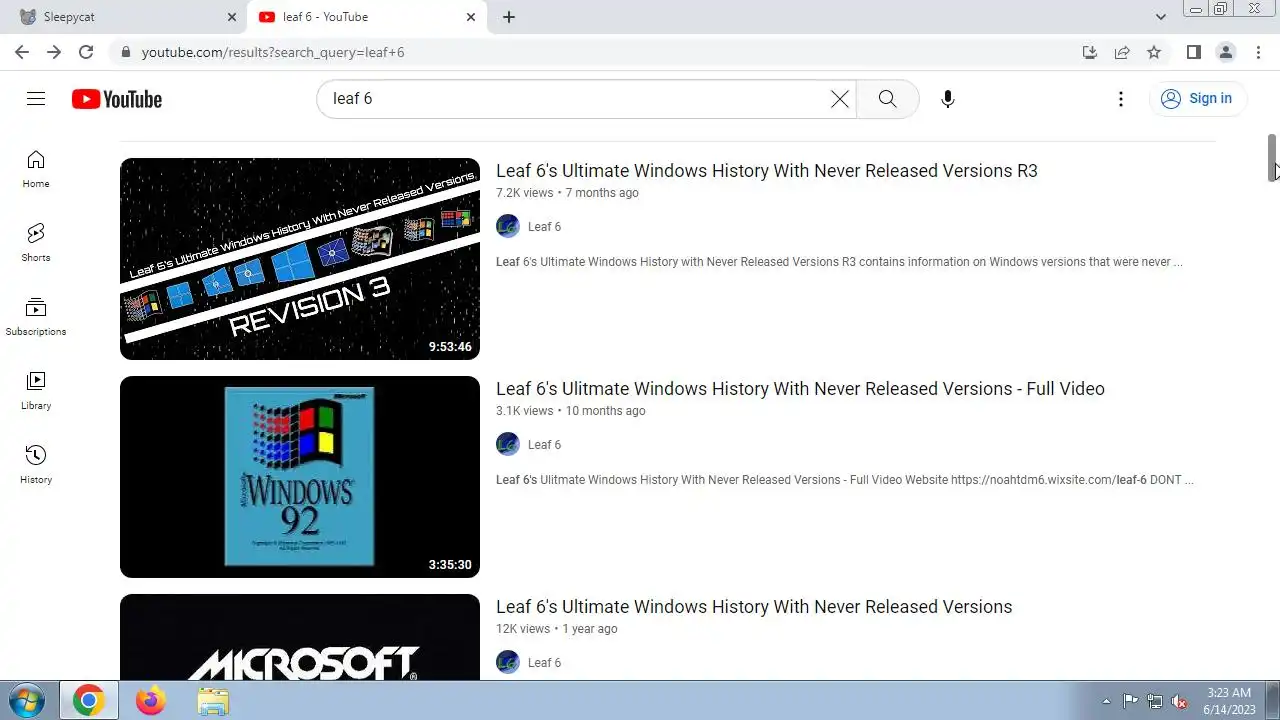1280x720 pixels.
Task: Click the Sign in button
Action: click(x=1197, y=98)
